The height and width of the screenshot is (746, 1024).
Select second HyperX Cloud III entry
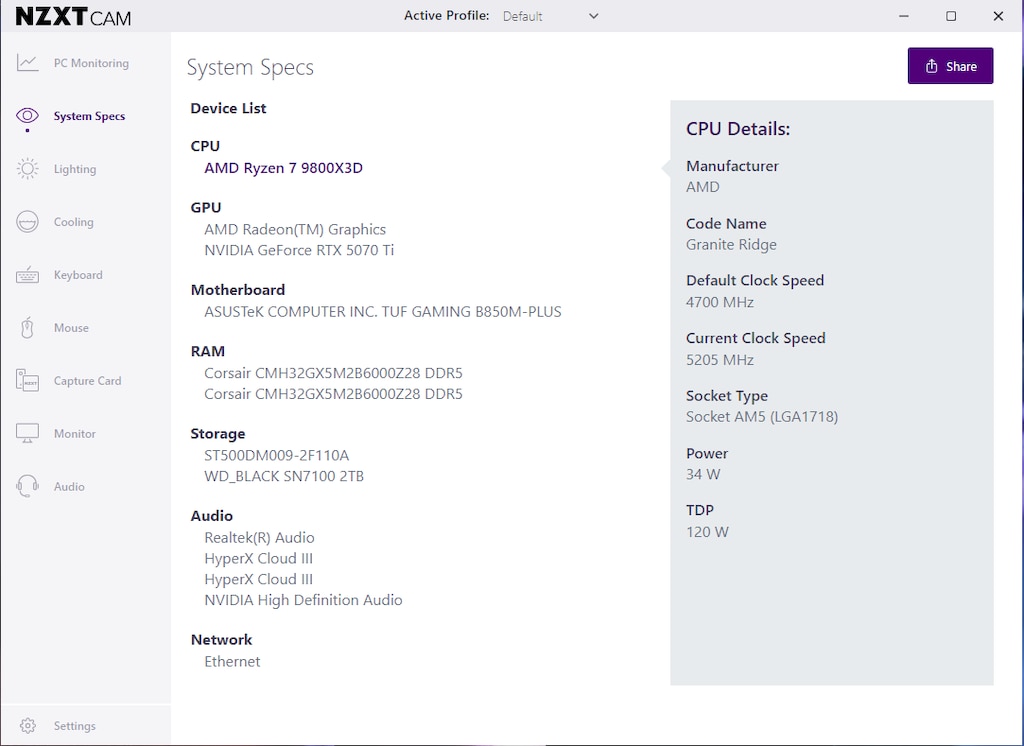coord(258,579)
